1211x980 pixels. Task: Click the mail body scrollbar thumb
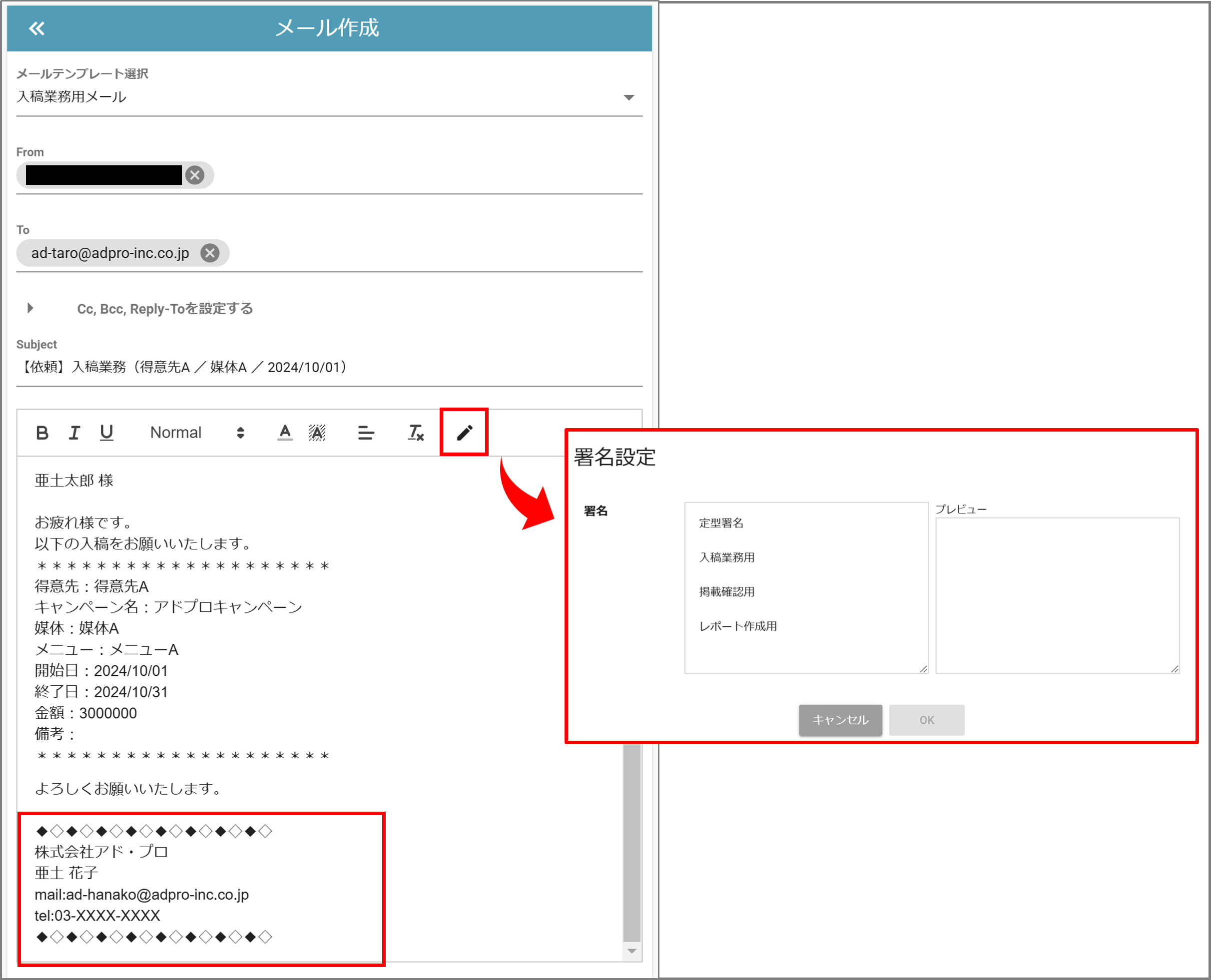[x=631, y=843]
